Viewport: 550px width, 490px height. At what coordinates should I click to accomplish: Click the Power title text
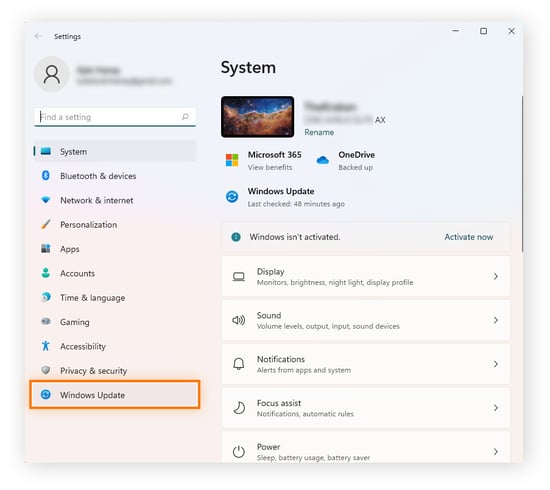pos(268,447)
